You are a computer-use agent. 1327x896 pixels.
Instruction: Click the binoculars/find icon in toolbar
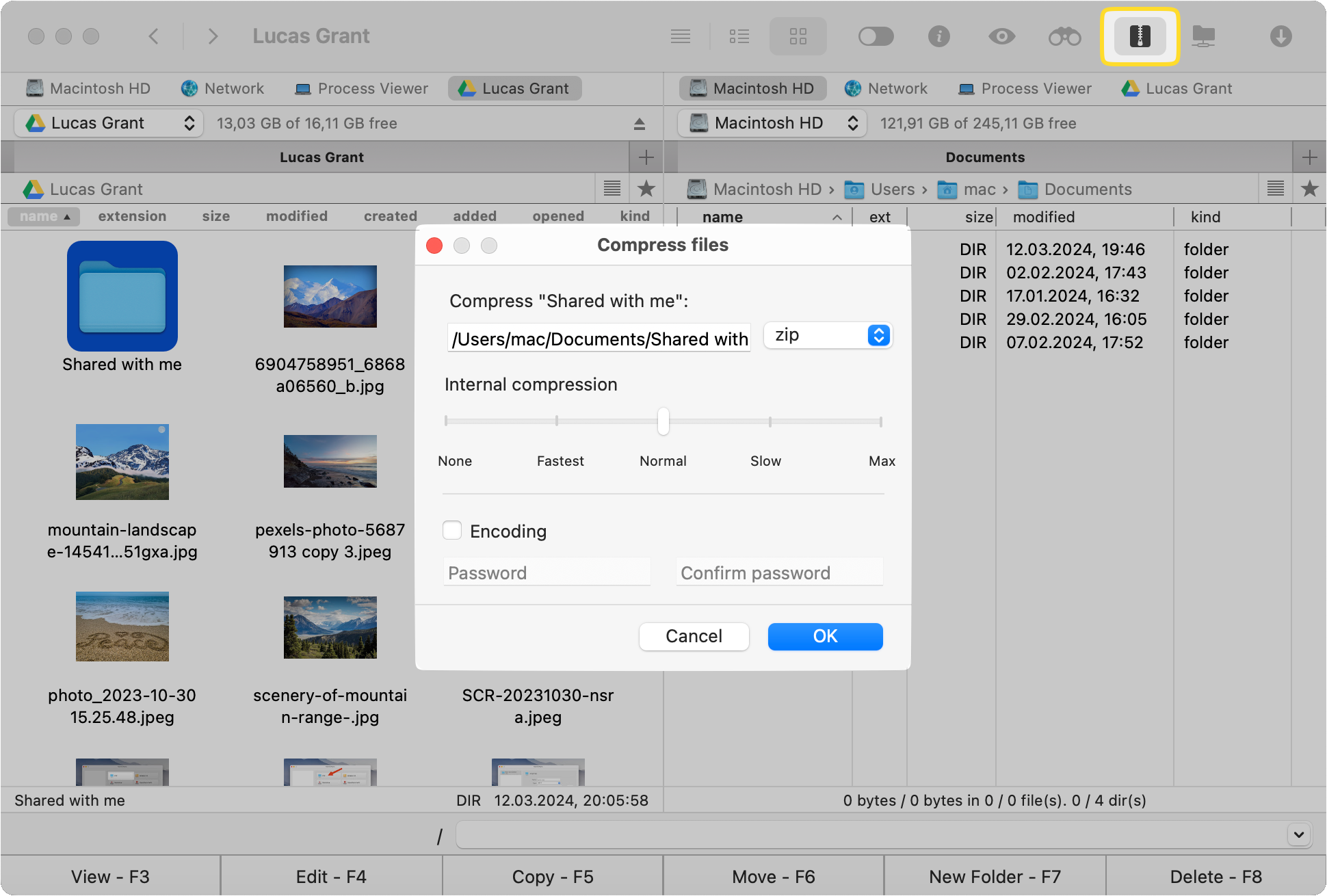(1063, 36)
